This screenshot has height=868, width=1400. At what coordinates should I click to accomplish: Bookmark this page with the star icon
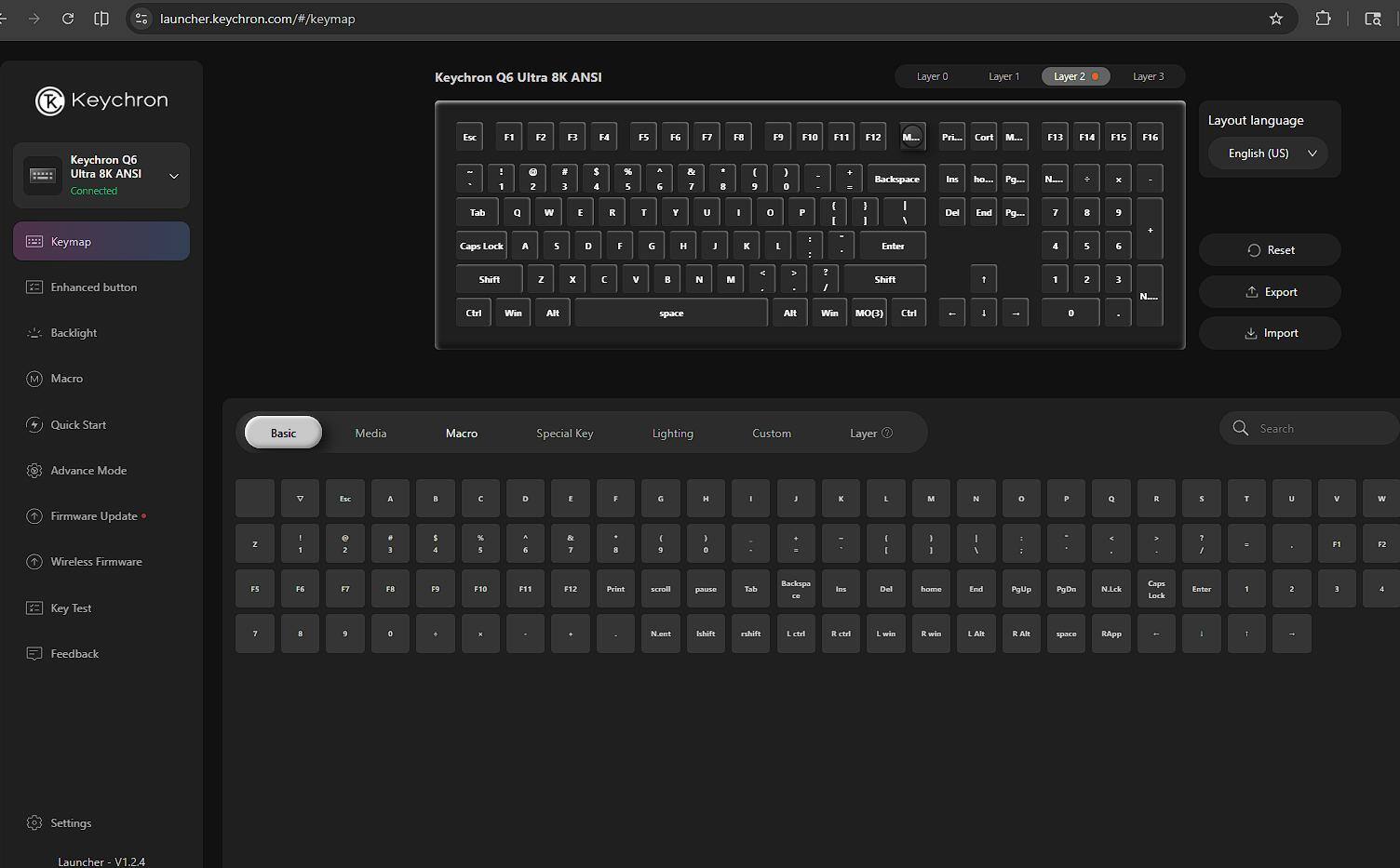(x=1276, y=19)
